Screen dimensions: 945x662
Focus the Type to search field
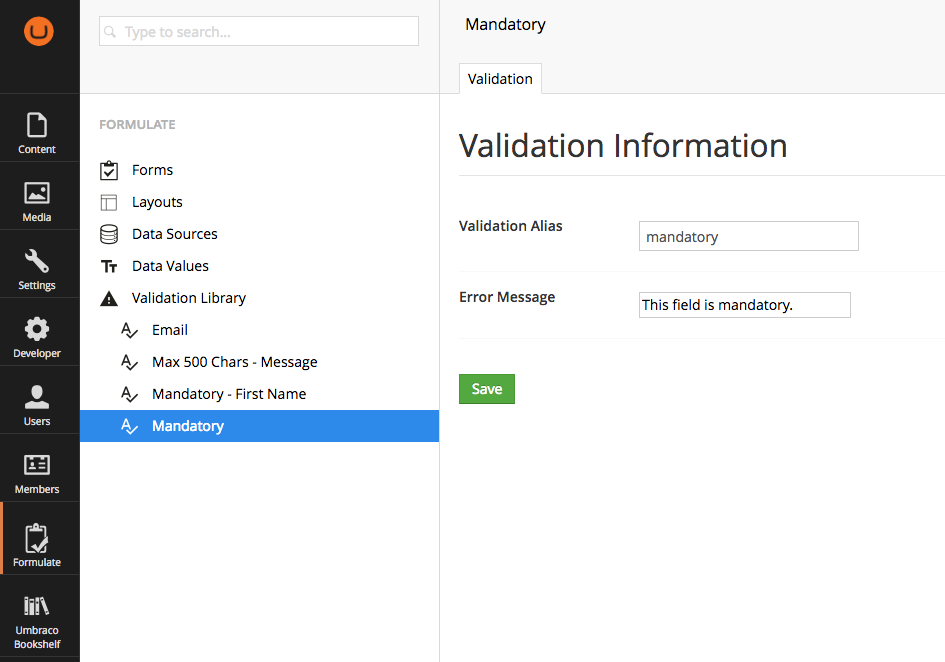(259, 31)
